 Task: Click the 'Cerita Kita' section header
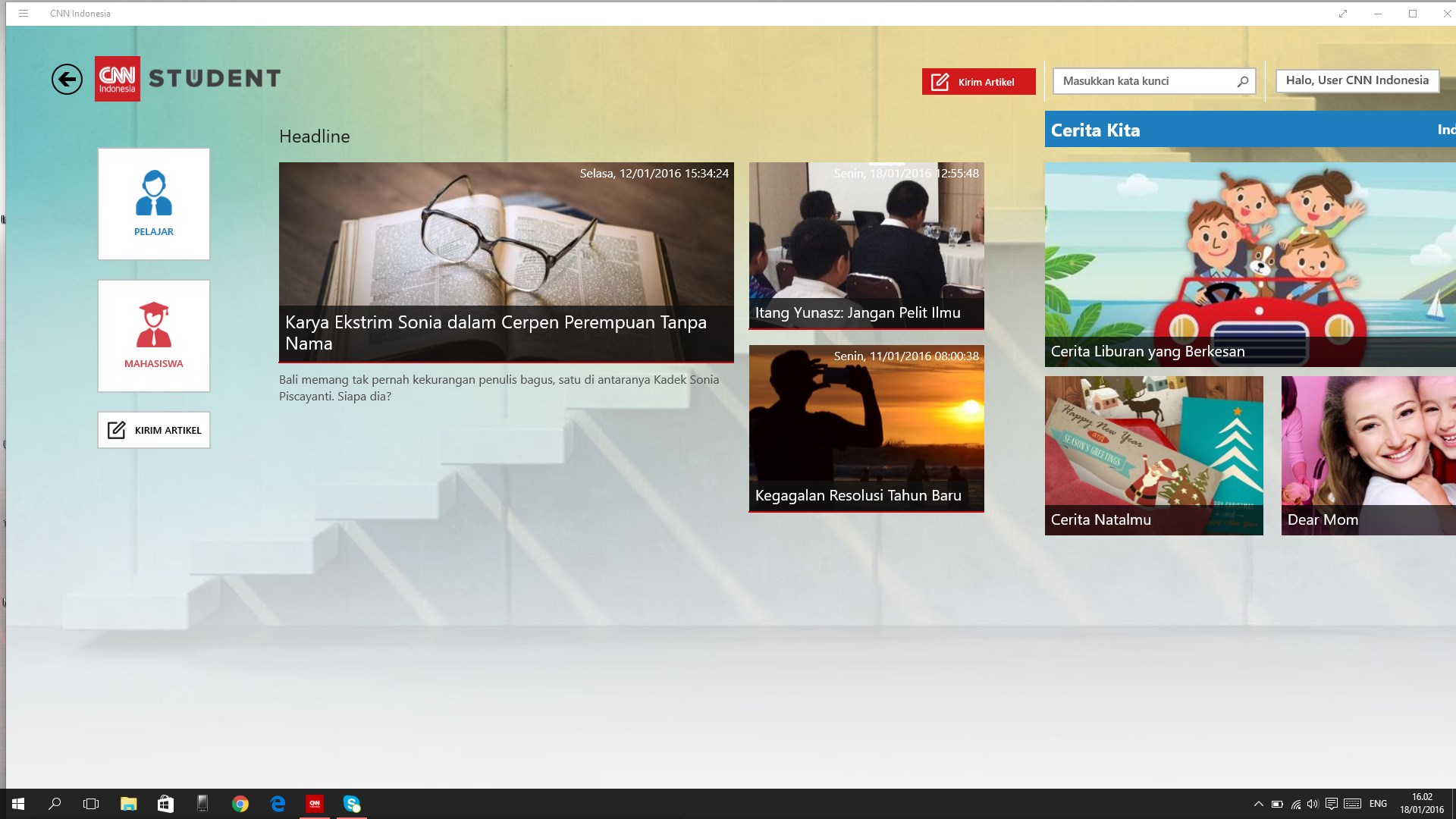point(1094,130)
